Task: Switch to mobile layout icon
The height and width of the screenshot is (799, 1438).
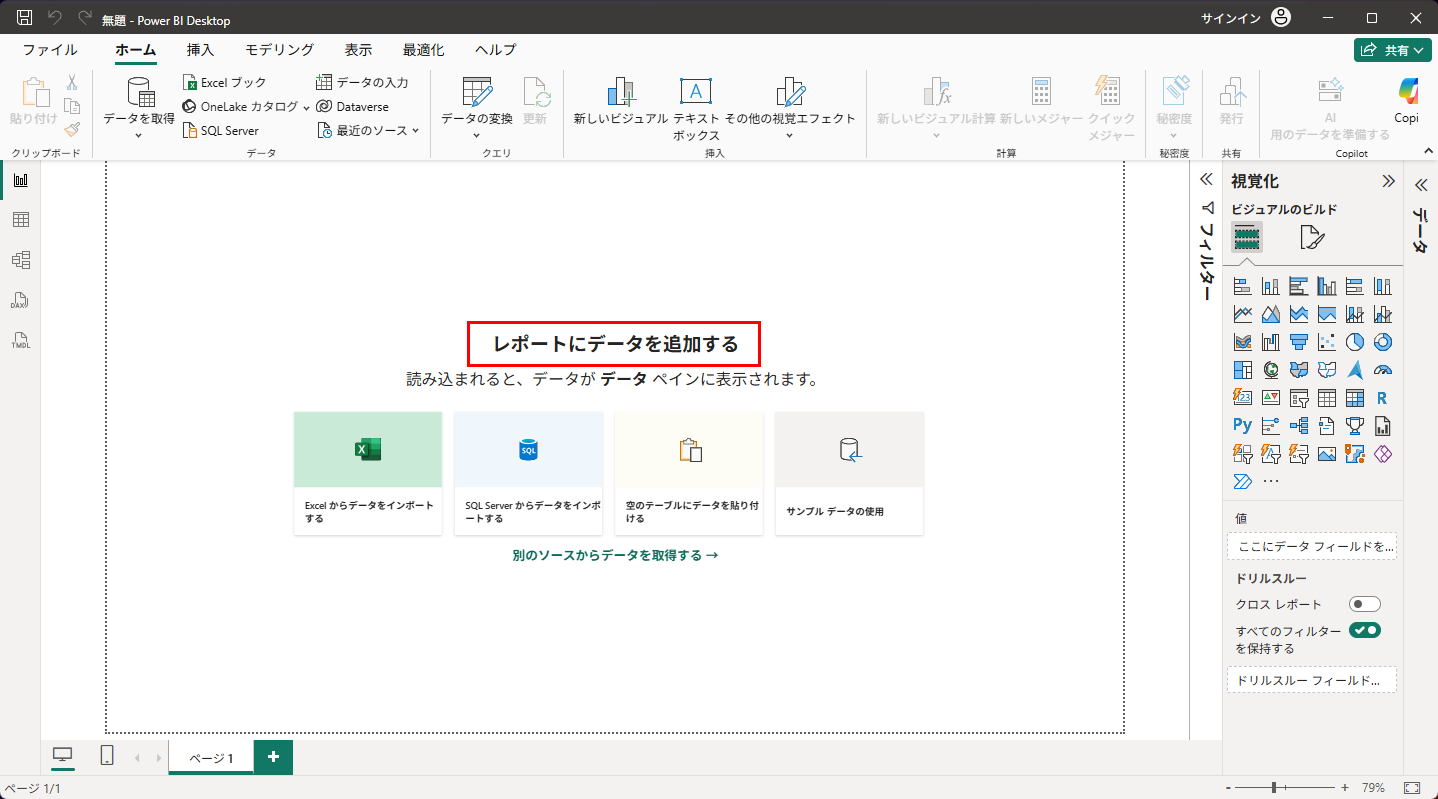Action: point(107,757)
